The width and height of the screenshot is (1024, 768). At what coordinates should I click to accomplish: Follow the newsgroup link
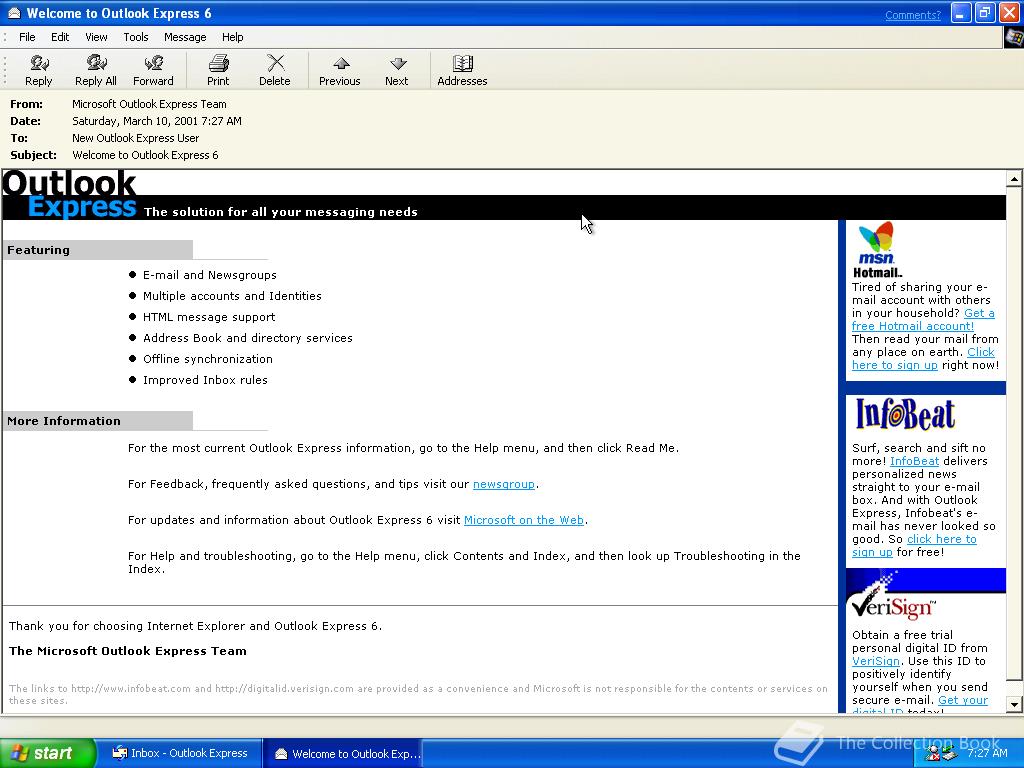[504, 484]
